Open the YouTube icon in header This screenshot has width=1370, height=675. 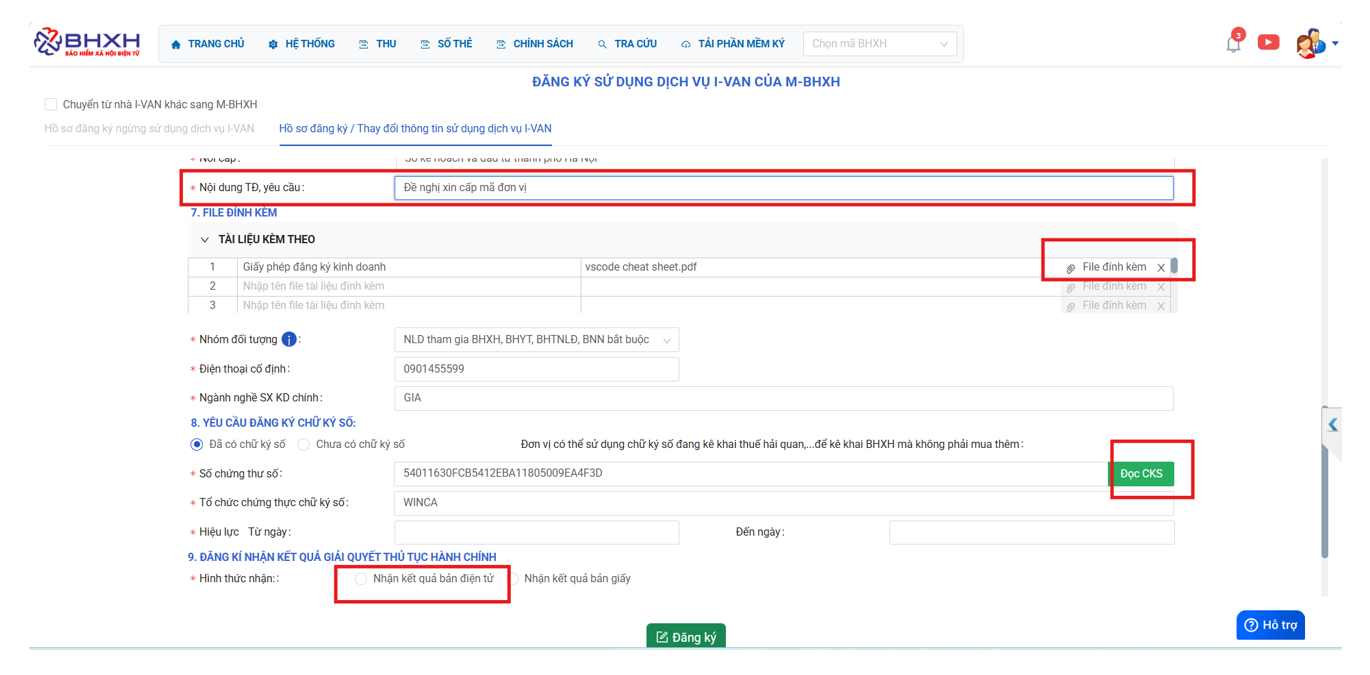[1268, 42]
